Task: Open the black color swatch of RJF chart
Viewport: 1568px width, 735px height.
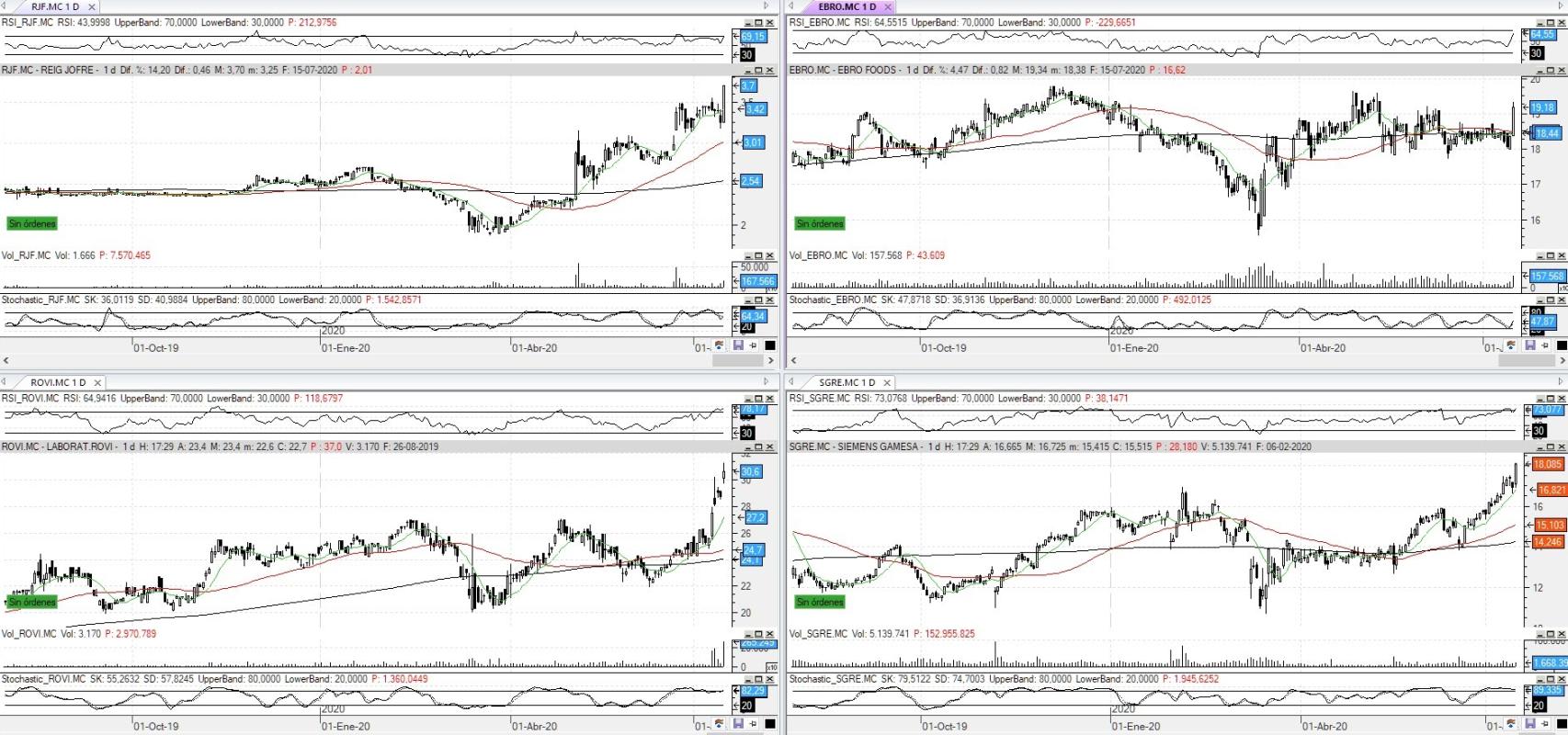Action: pyautogui.click(x=770, y=345)
